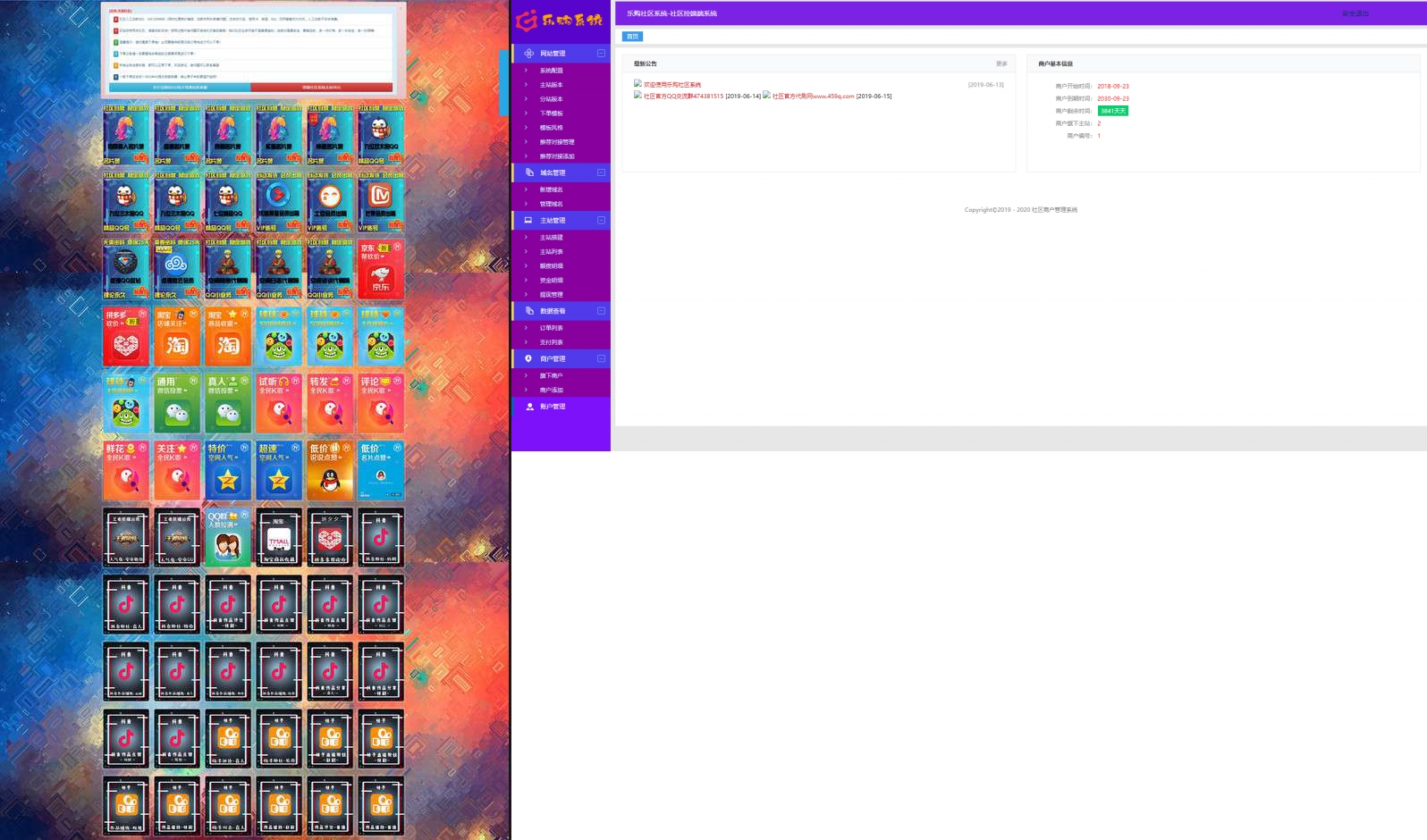Click 安全退出 in the top bar

click(x=1355, y=13)
